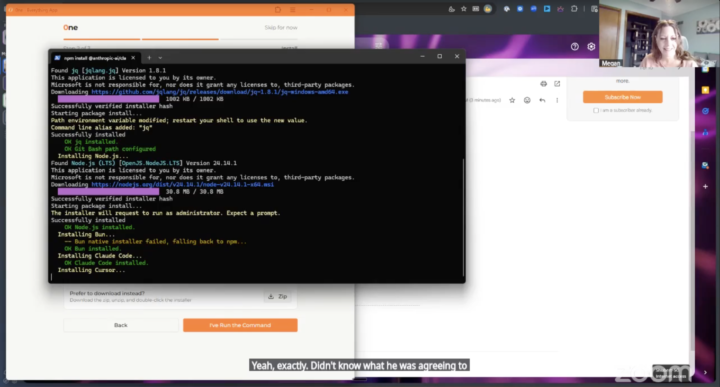Close the npm install terminal tab
This screenshot has height=387, width=720.
click(x=133, y=58)
